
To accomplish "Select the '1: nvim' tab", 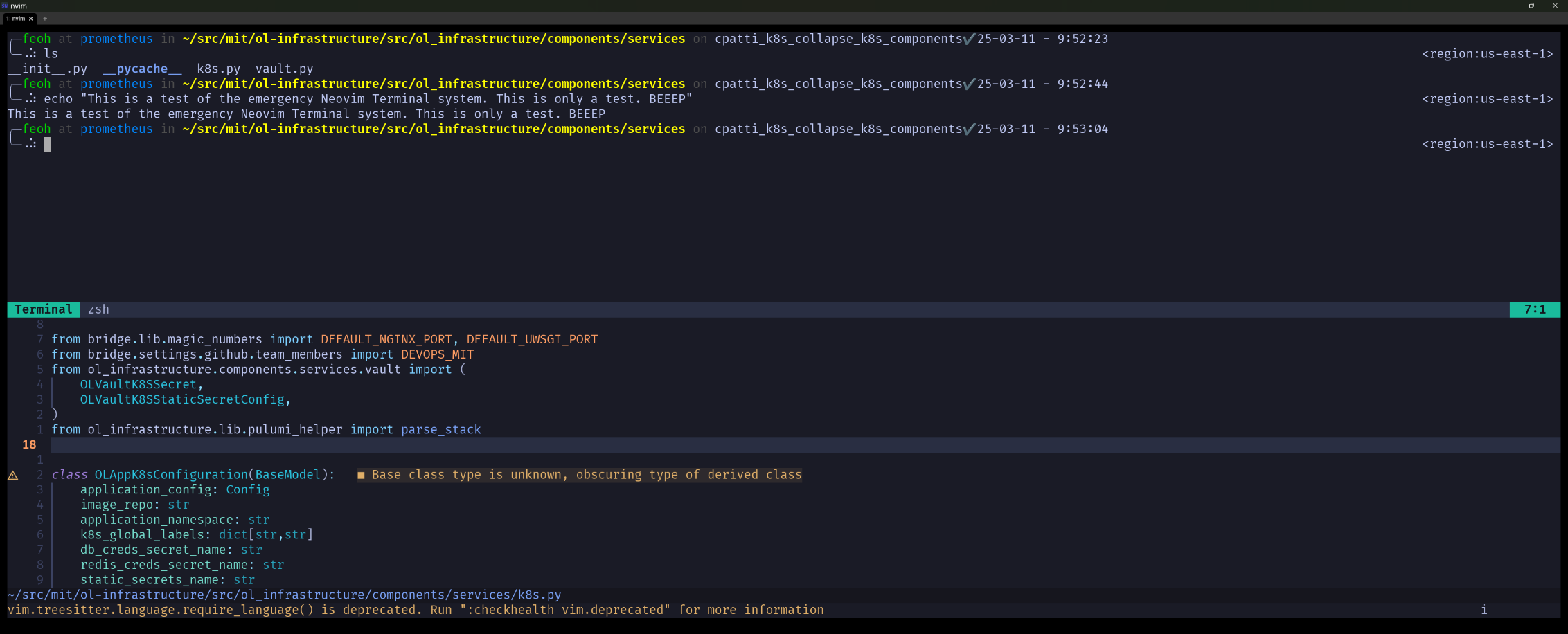I will (x=15, y=19).
